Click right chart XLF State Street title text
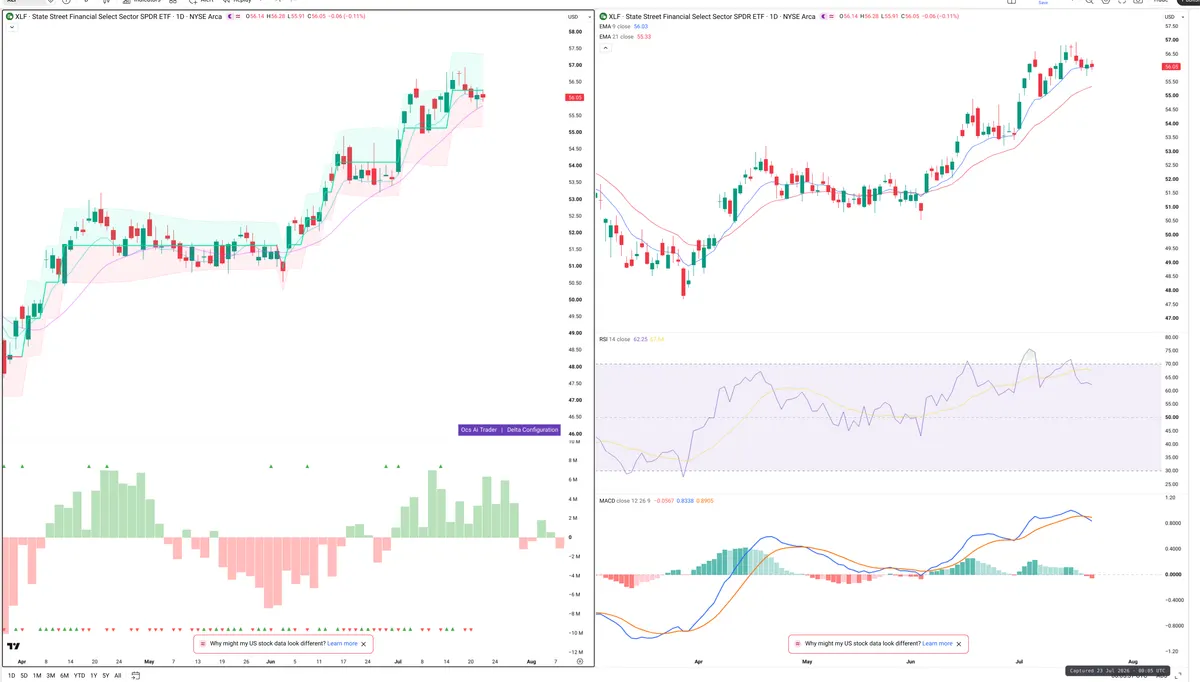Screen dimensions: 1200x682 [713, 17]
